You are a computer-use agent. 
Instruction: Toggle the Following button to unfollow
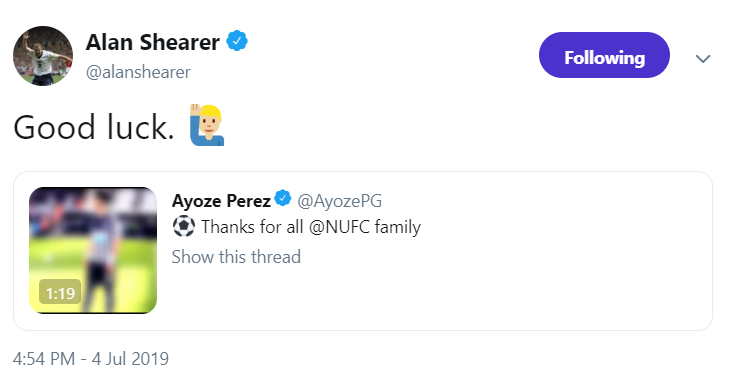604,55
